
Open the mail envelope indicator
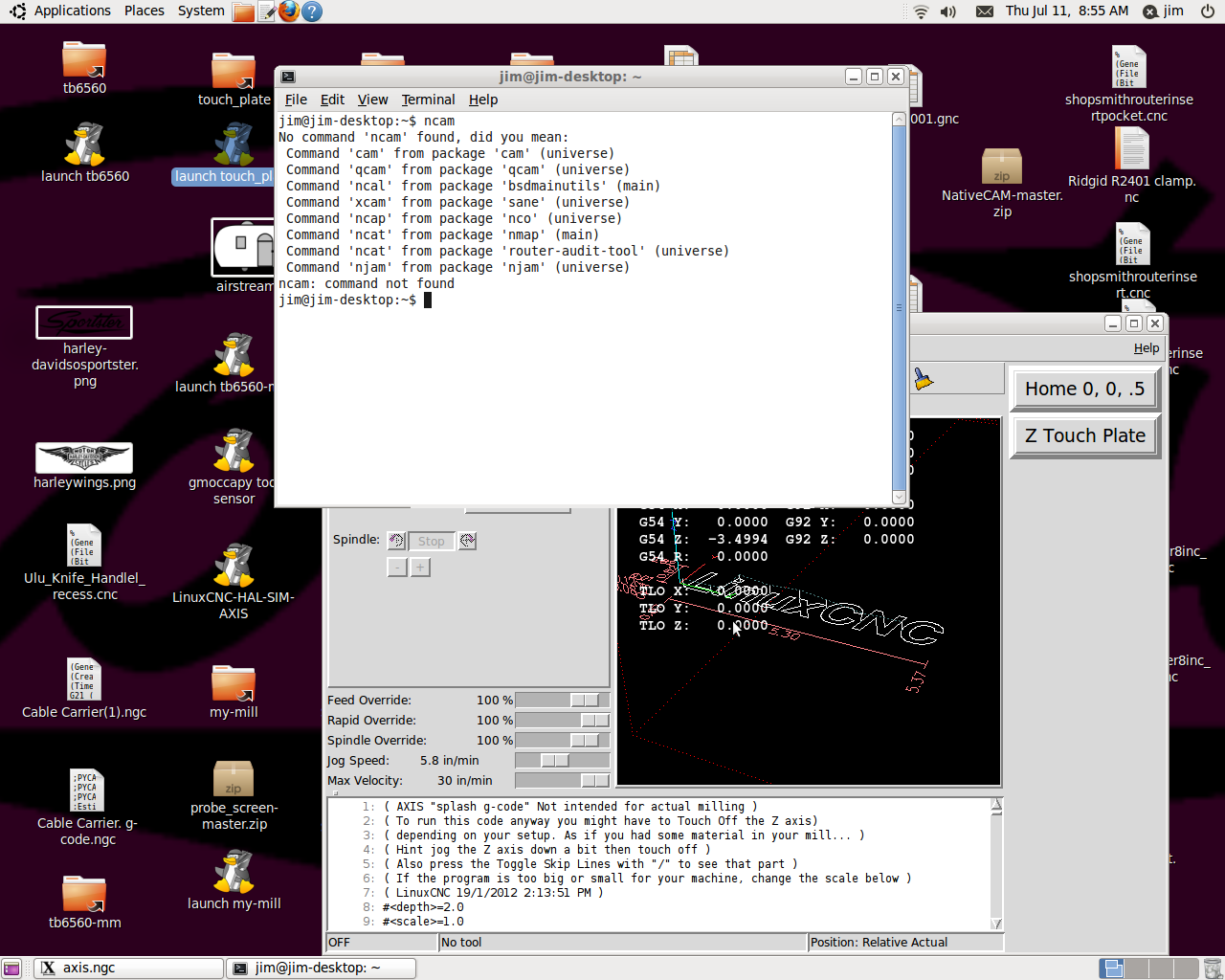tap(985, 11)
